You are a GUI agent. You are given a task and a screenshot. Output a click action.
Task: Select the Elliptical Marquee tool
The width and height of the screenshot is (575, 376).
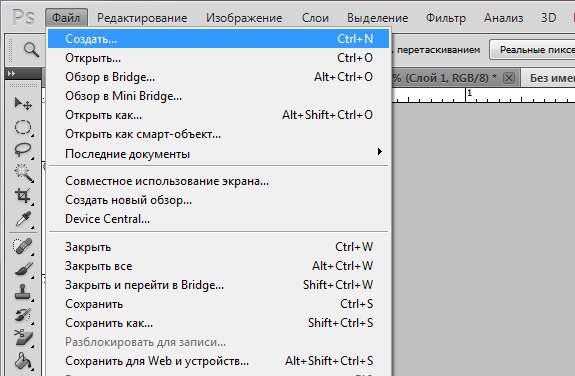(23, 127)
